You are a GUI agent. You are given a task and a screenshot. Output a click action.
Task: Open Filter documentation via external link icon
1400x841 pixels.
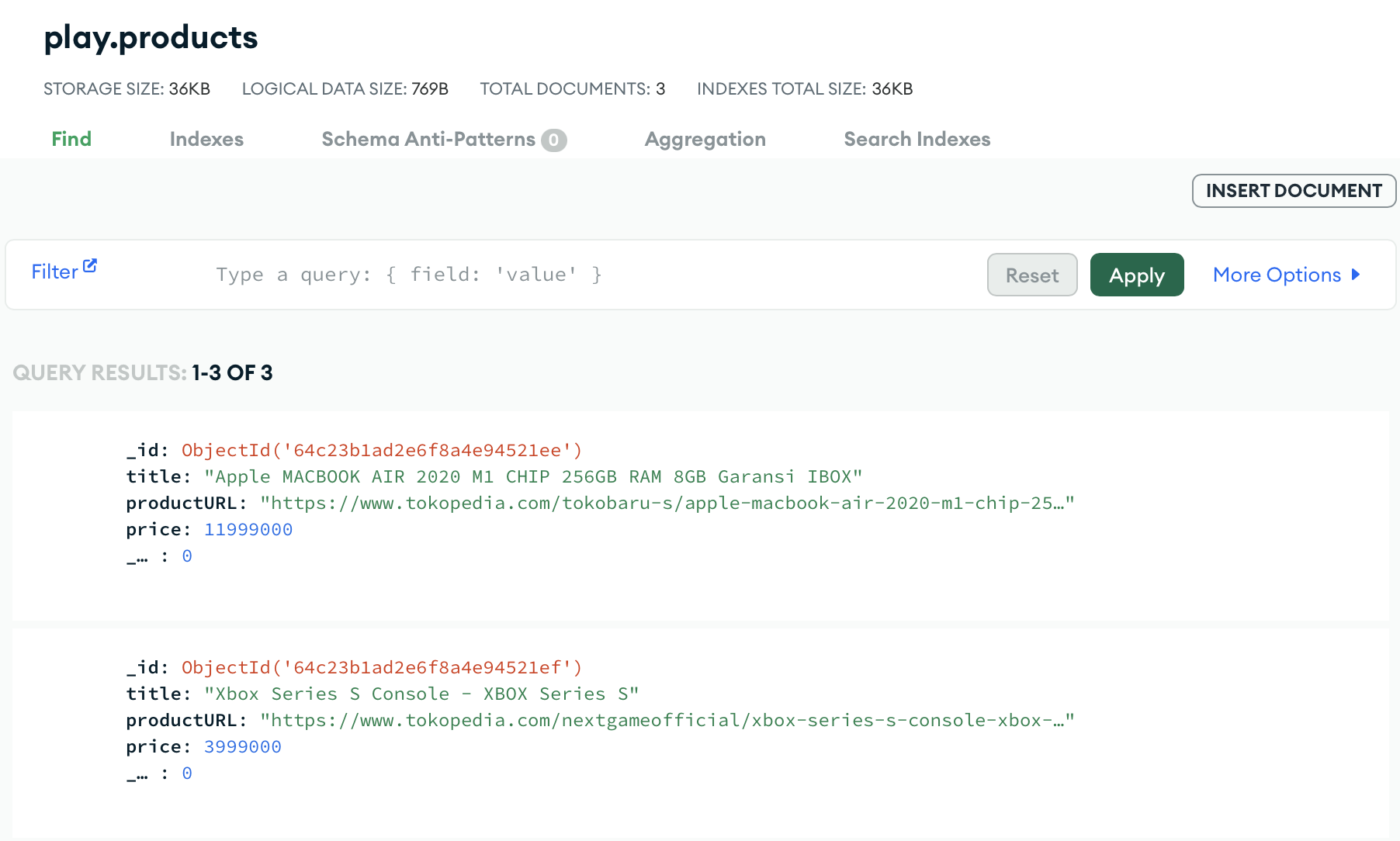coord(90,265)
